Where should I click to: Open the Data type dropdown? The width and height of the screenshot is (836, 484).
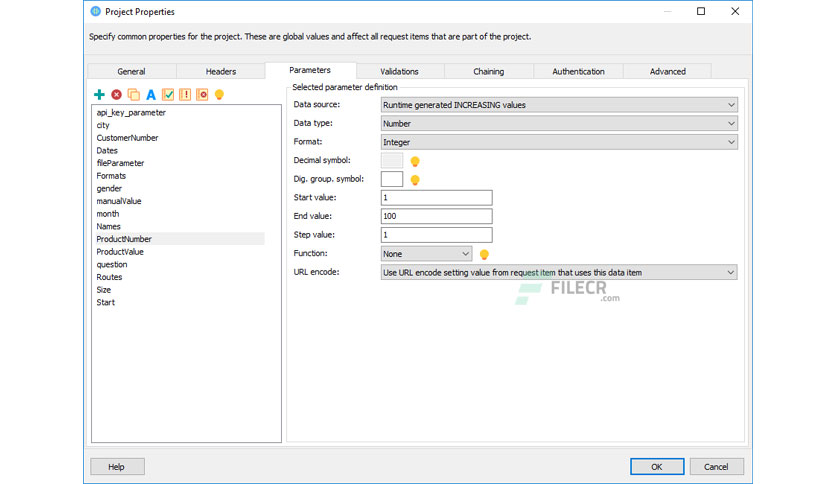click(559, 124)
